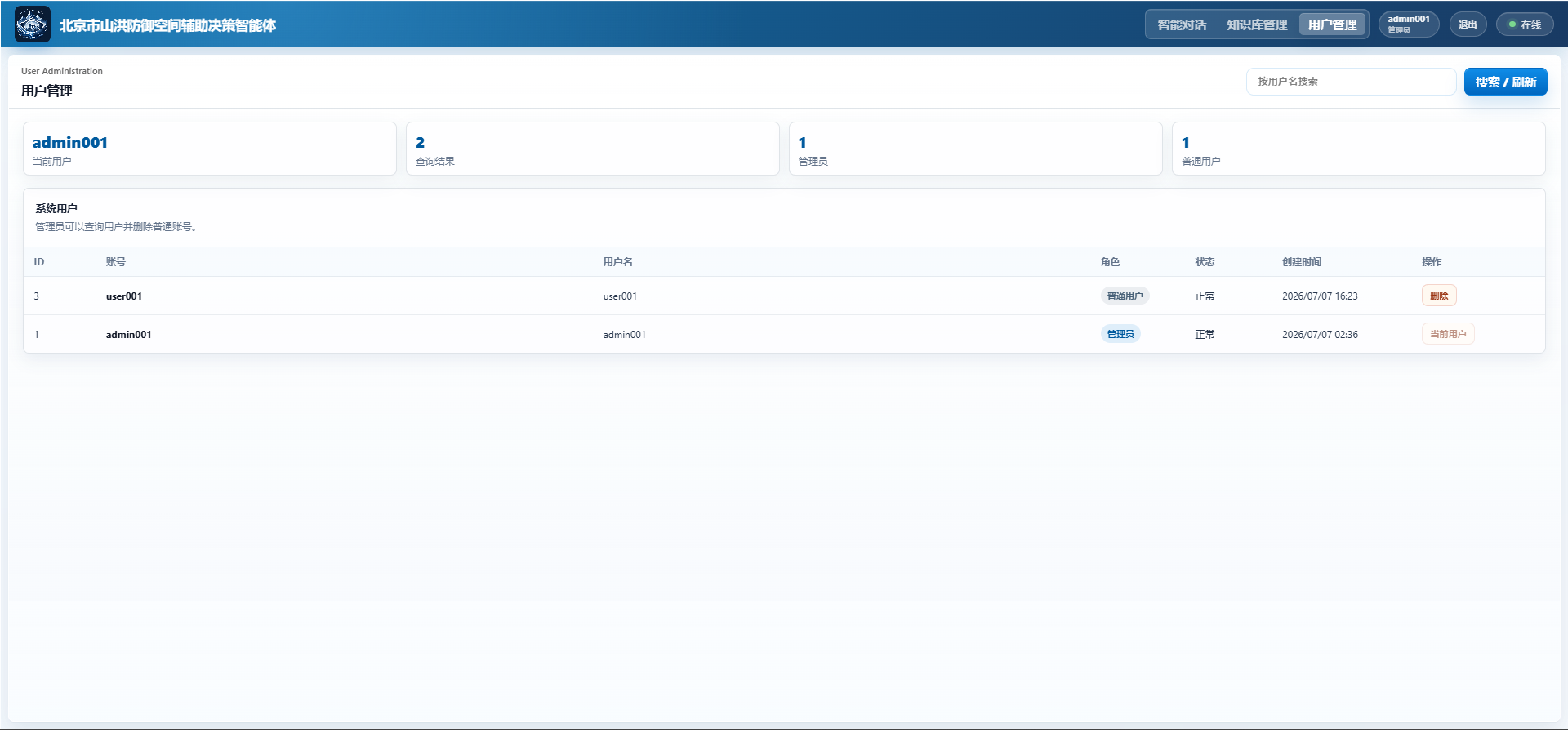Viewport: 1568px width, 730px height.
Task: Click the 创建时间 column header
Action: pyautogui.click(x=1302, y=262)
